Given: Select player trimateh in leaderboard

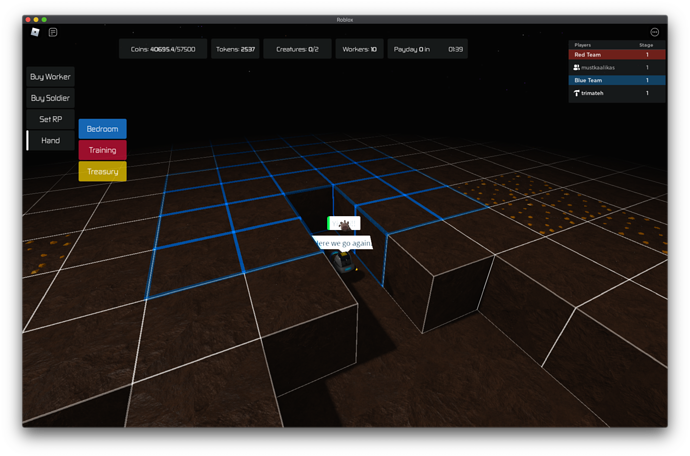Looking at the screenshot, I should [x=617, y=93].
